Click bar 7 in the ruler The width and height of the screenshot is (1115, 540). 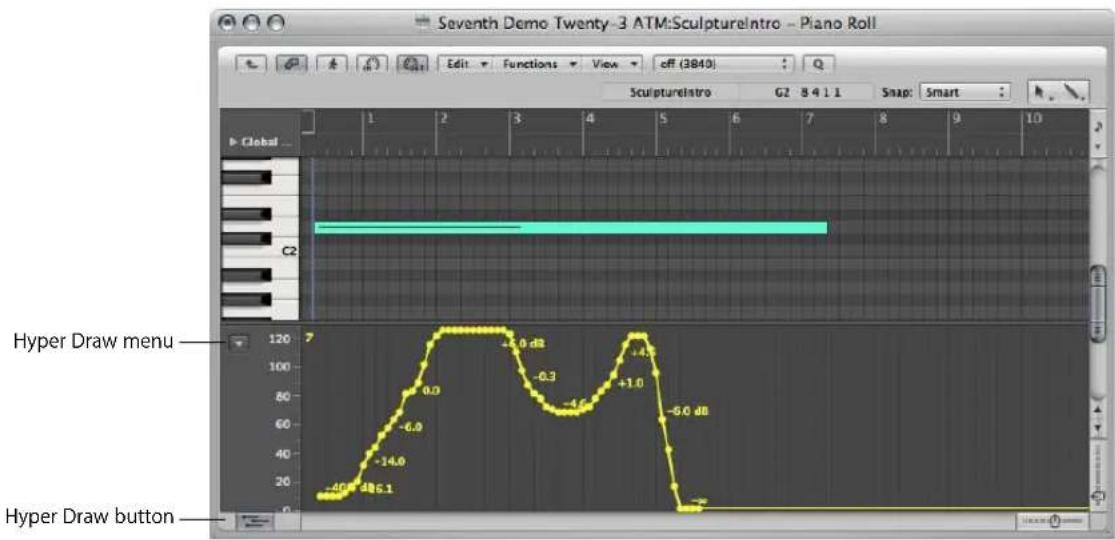pyautogui.click(x=809, y=117)
